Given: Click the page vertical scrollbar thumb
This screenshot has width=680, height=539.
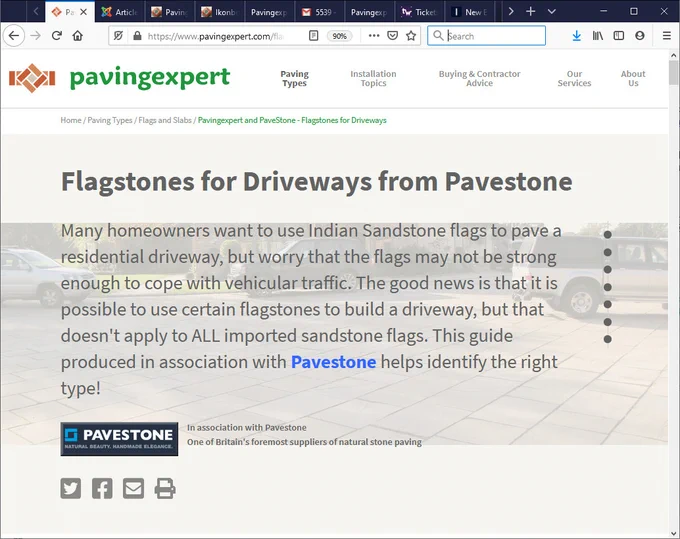Looking at the screenshot, I should (673, 72).
